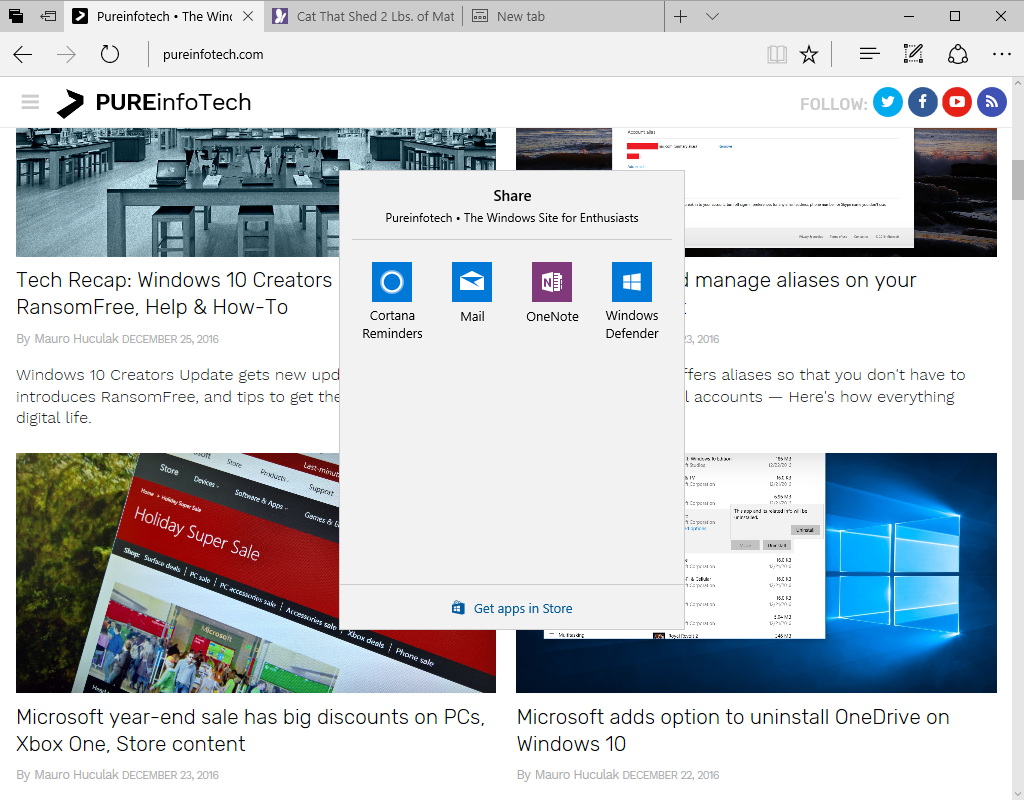The image size is (1024, 800).
Task: Share with Windows Defender
Action: pyautogui.click(x=632, y=301)
